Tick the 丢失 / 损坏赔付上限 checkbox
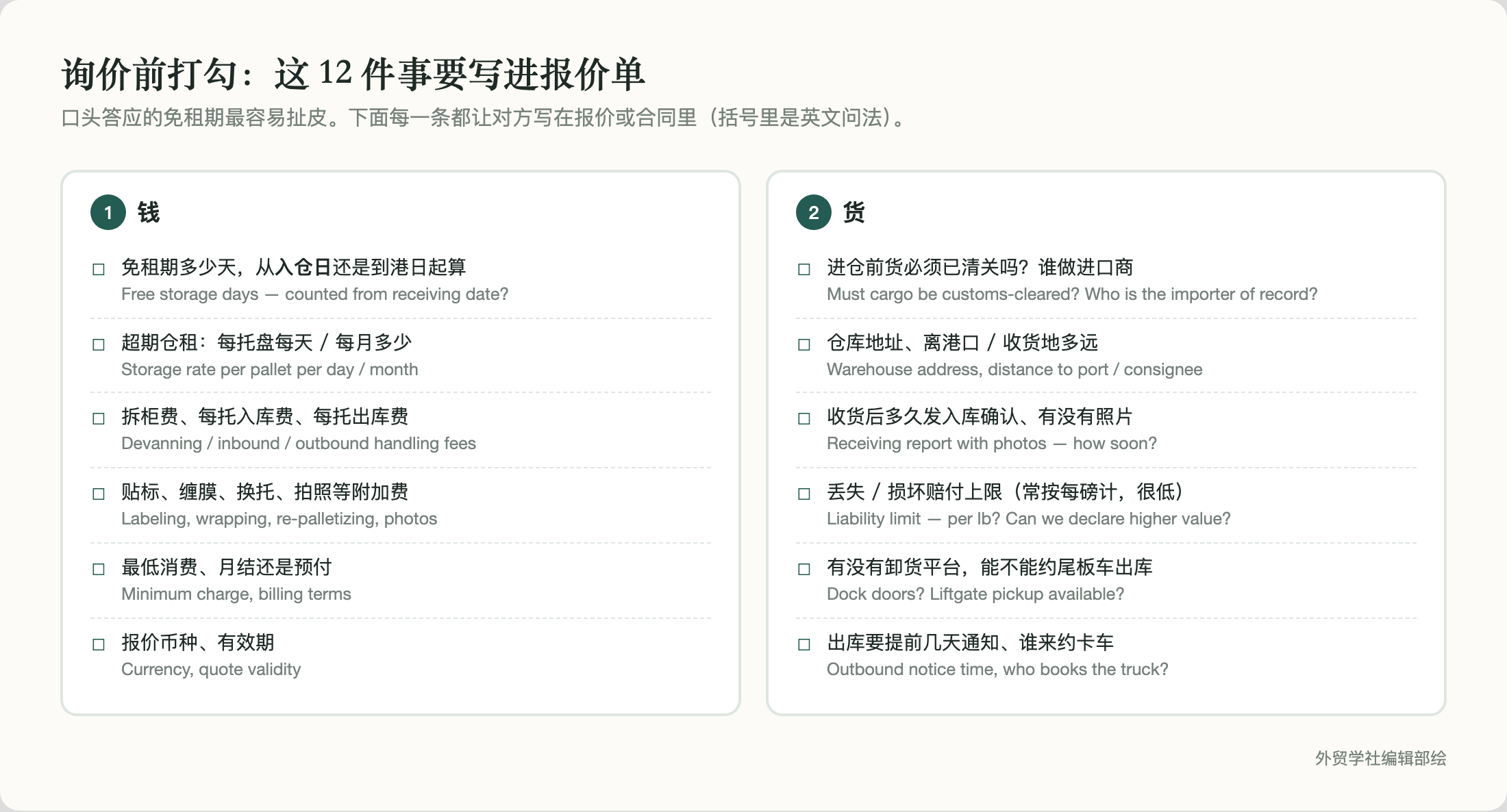Viewport: 1507px width, 812px height. click(804, 494)
